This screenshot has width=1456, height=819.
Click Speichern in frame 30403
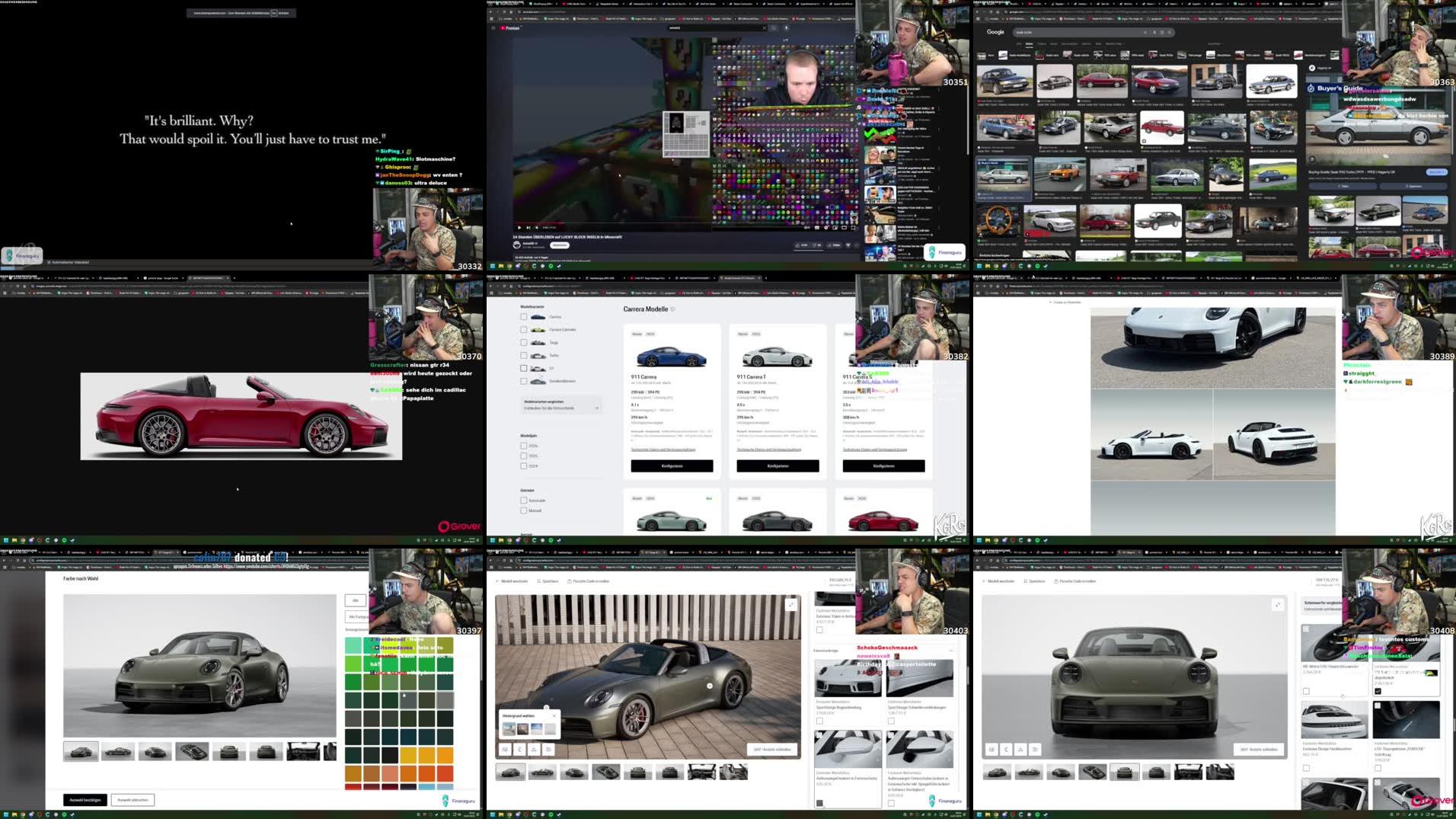[x=548, y=581]
